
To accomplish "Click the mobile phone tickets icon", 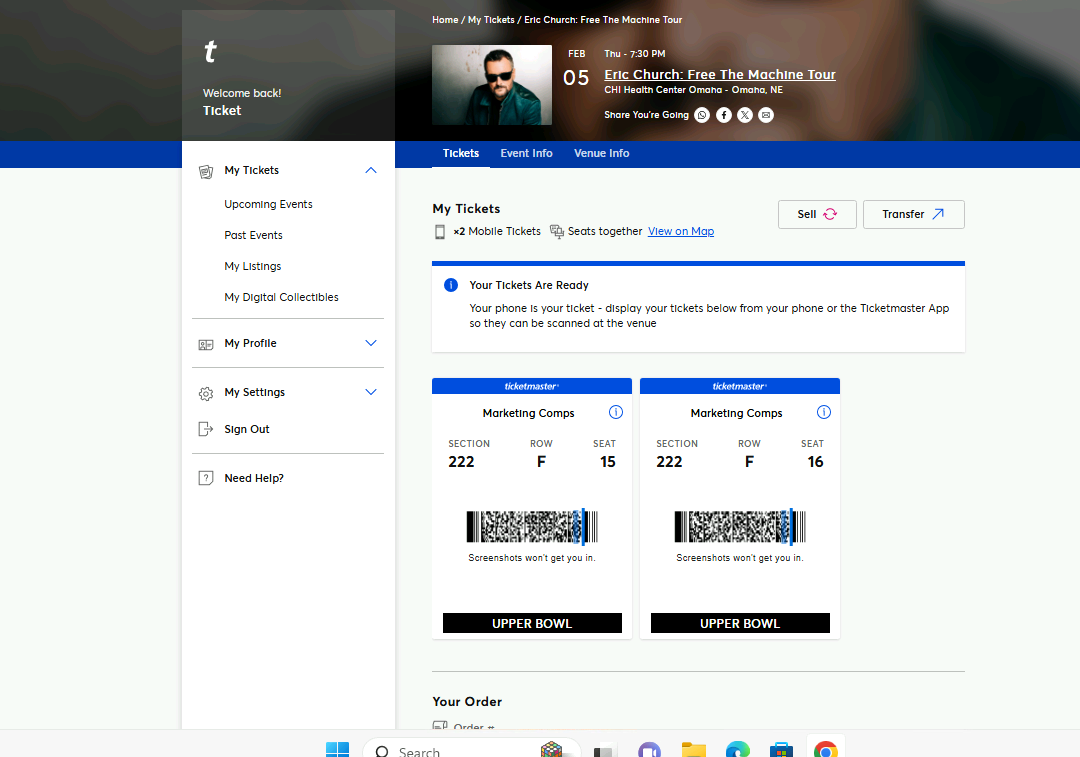I will pos(440,232).
